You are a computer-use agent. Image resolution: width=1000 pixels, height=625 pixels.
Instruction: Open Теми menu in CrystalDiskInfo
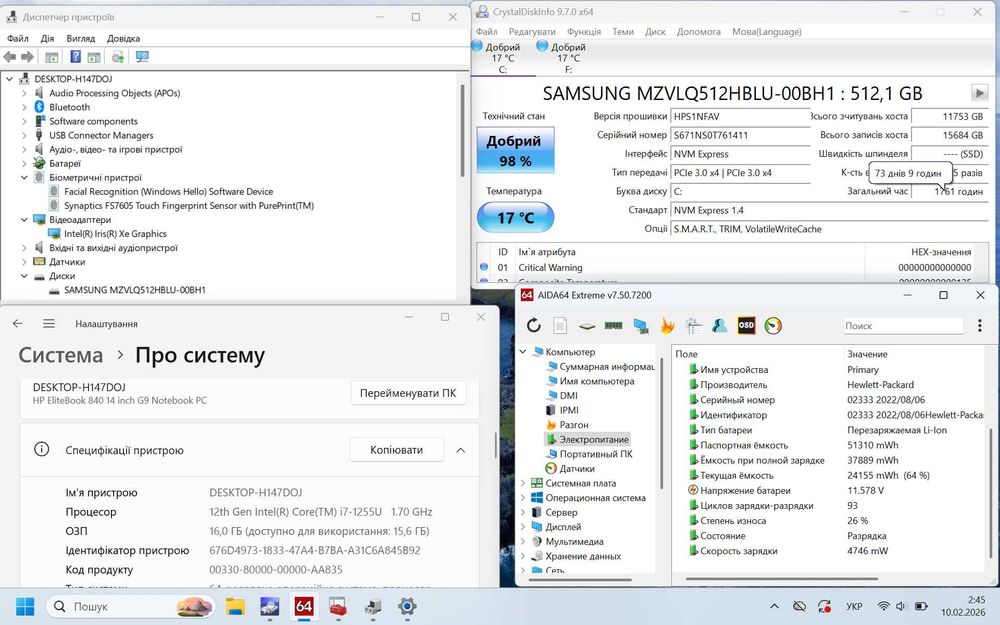[622, 31]
